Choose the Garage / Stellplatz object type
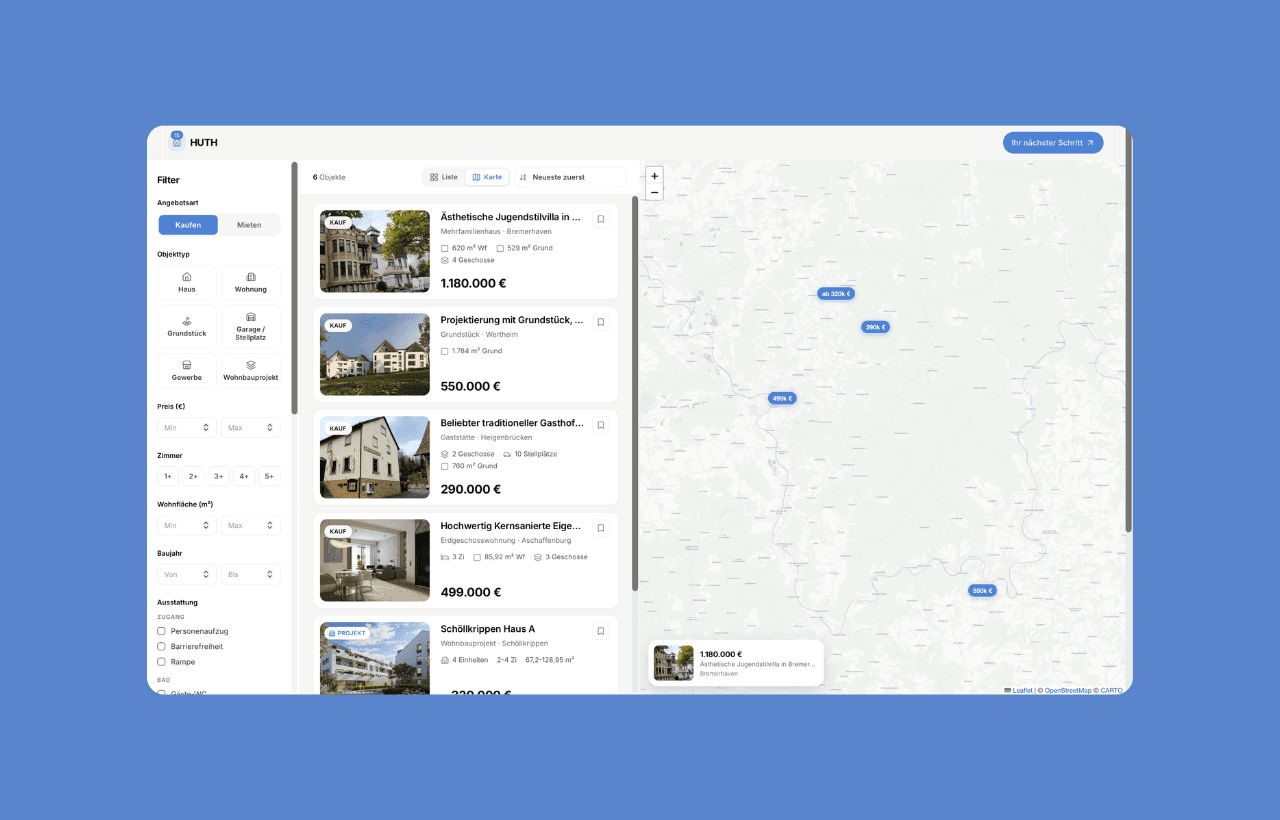 pos(251,327)
